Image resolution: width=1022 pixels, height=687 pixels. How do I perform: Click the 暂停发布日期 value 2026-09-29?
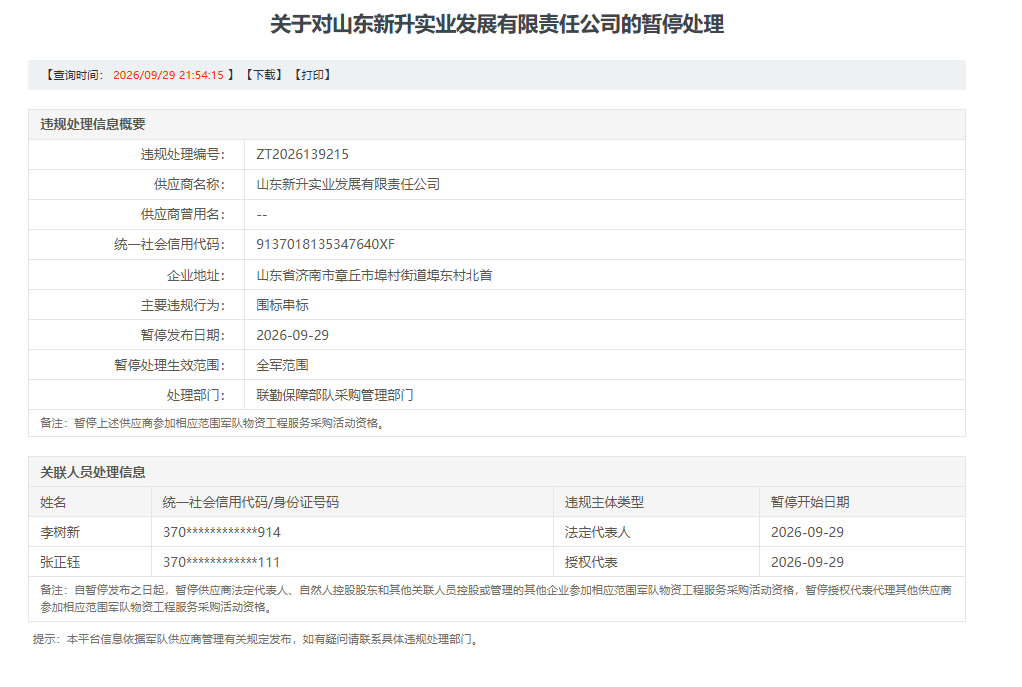pyautogui.click(x=293, y=335)
